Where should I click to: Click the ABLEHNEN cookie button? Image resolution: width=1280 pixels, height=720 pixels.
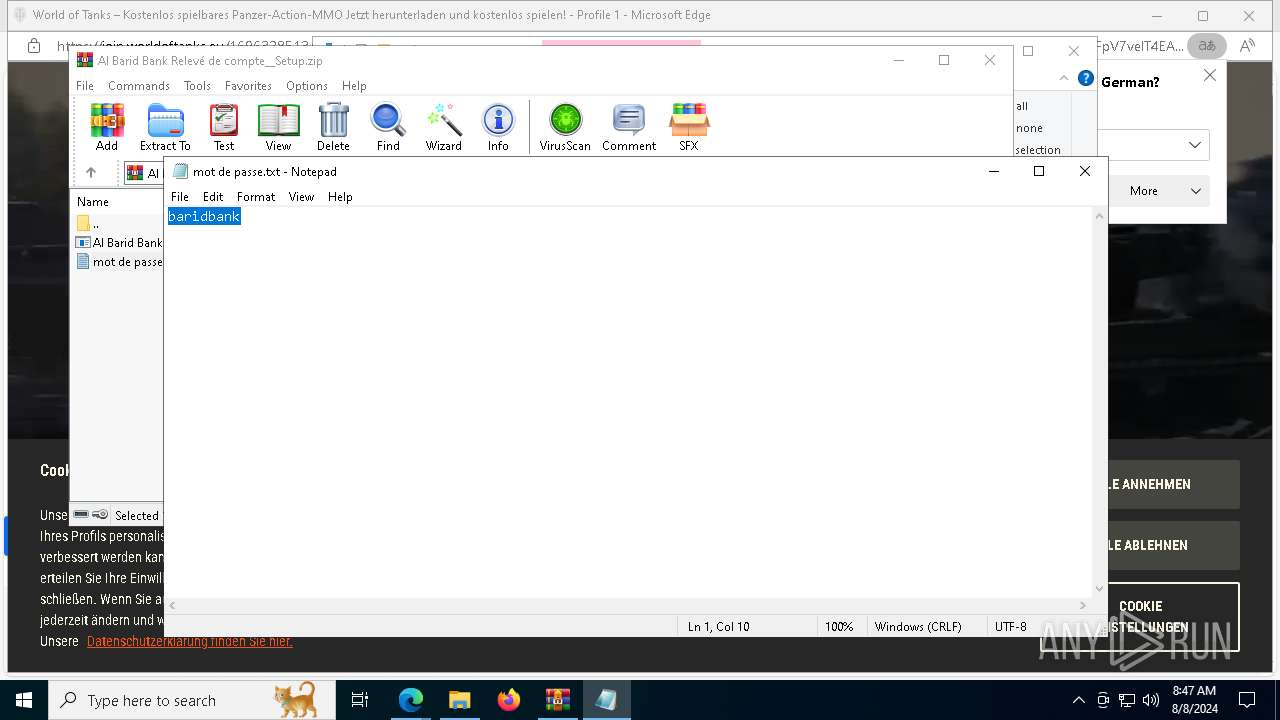pyautogui.click(x=1172, y=545)
